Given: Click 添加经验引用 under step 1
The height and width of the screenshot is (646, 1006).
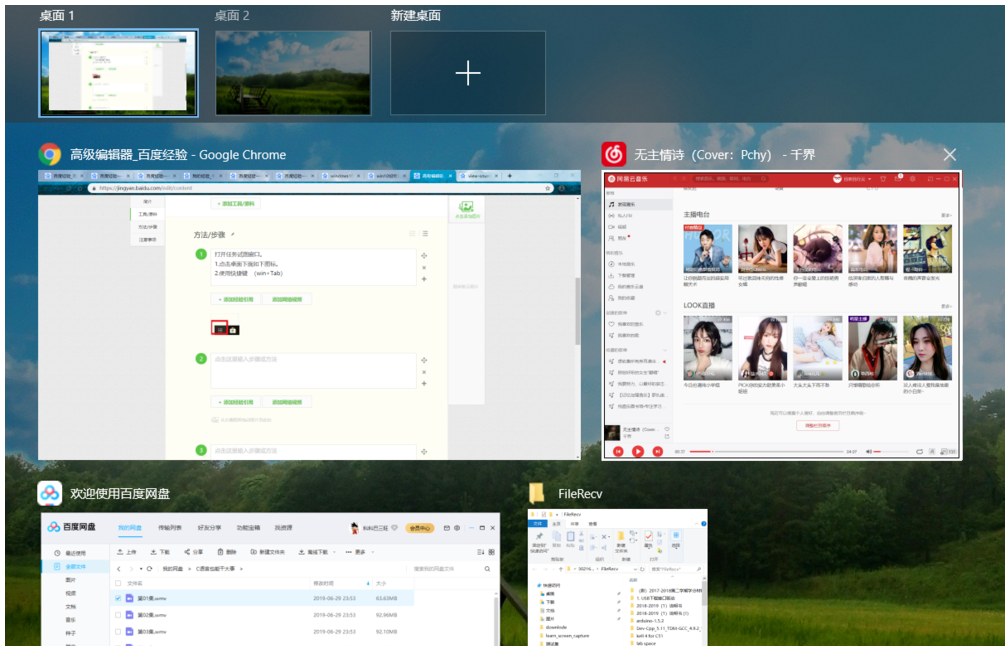Looking at the screenshot, I should pos(236,299).
